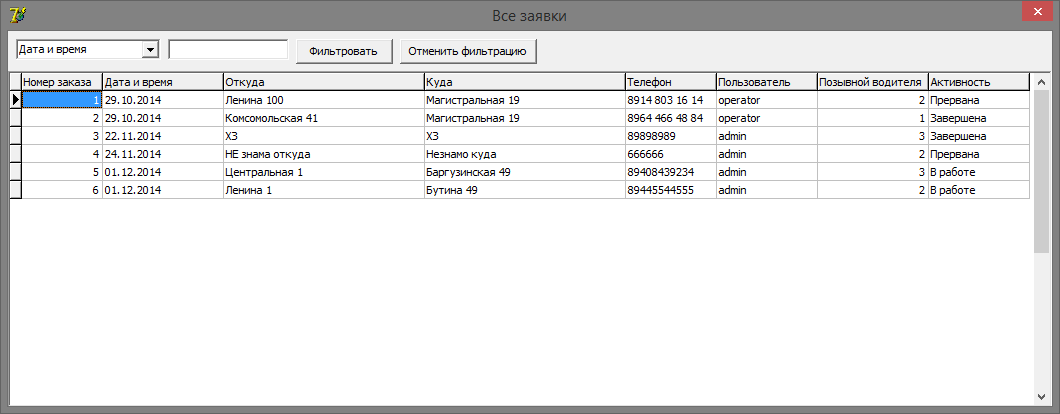Click 'admin' user in order 3 row
The width and height of the screenshot is (1060, 414).
tap(767, 136)
